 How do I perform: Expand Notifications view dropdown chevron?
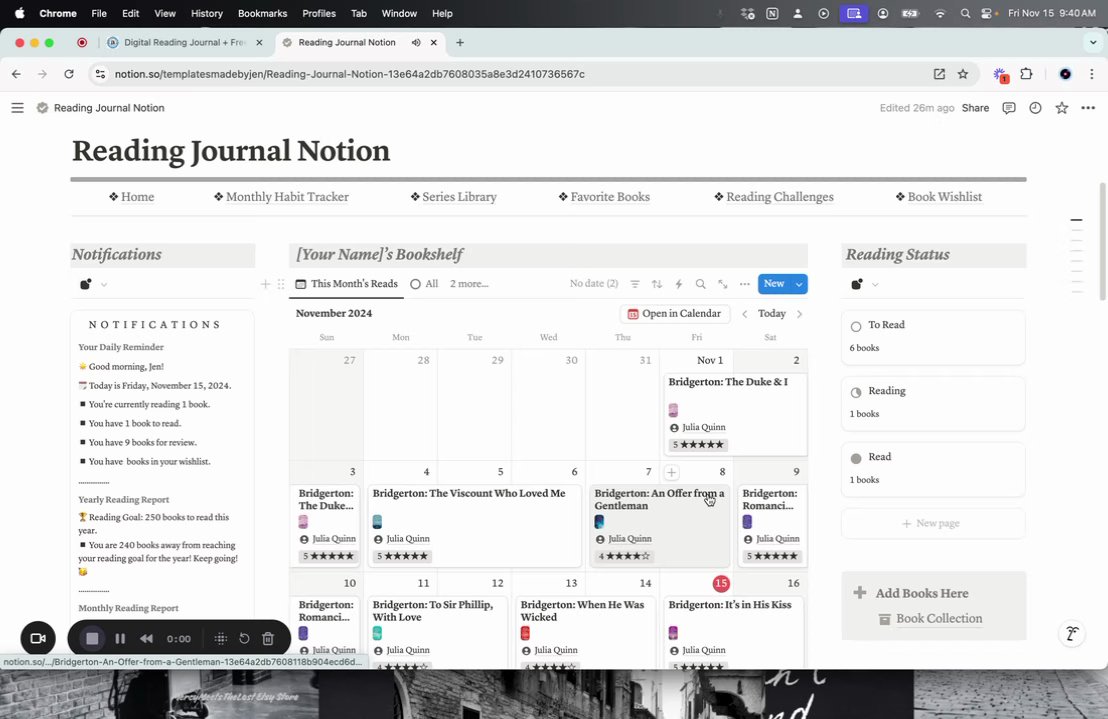(104, 285)
